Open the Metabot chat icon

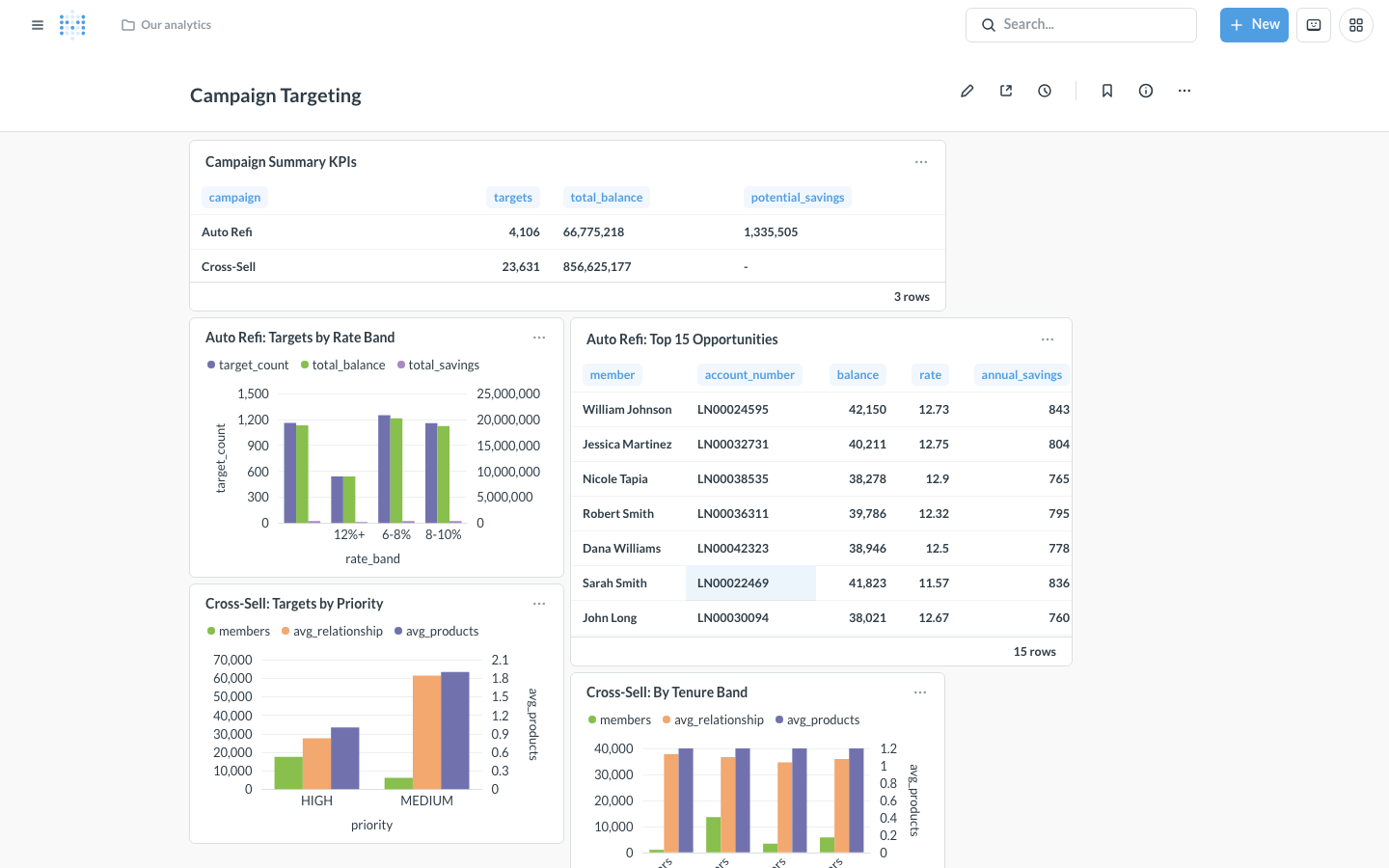(1314, 25)
